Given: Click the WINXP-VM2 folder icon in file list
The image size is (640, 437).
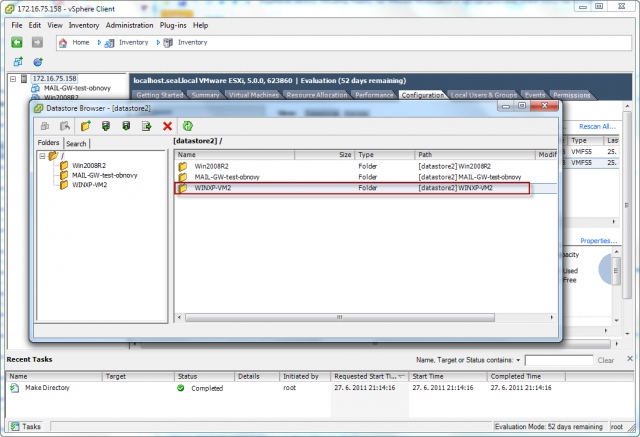Looking at the screenshot, I should coord(183,188).
